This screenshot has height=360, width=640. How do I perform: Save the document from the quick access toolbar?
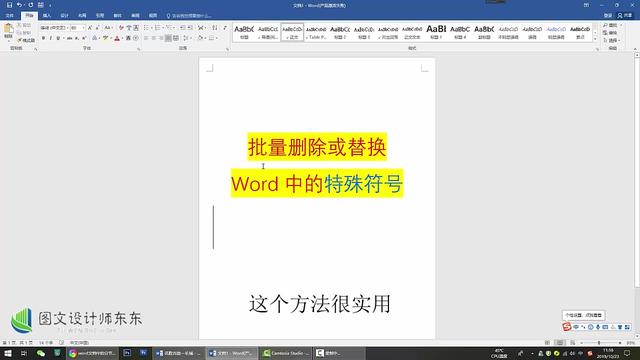(x=9, y=5)
